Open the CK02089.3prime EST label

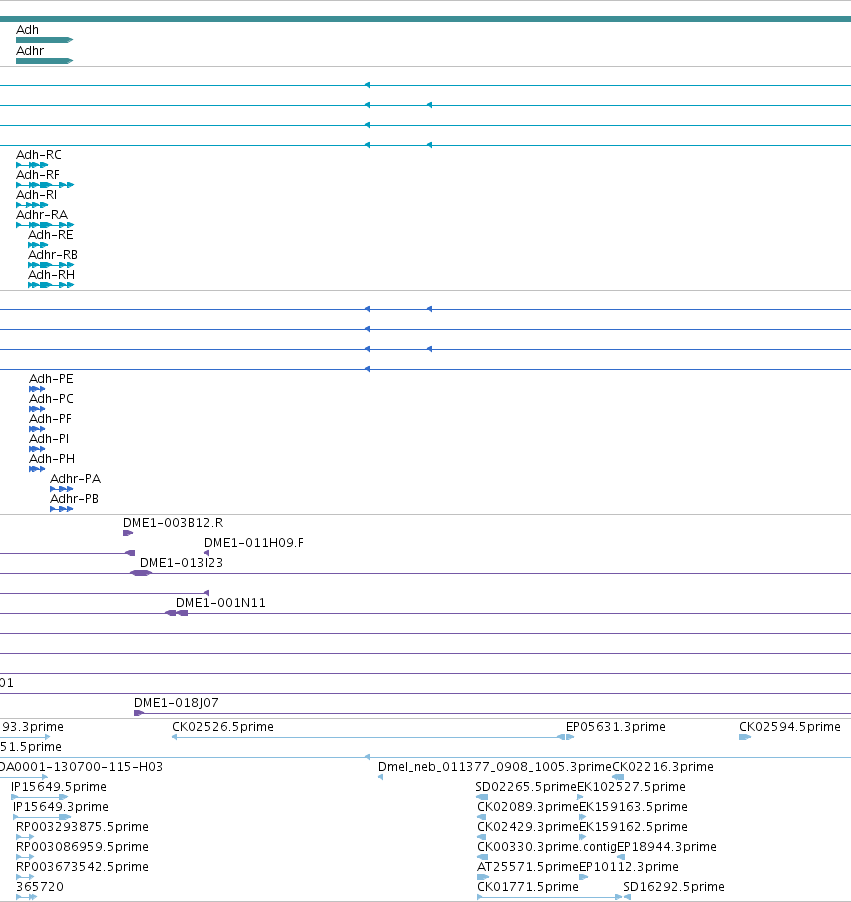[x=528, y=807]
